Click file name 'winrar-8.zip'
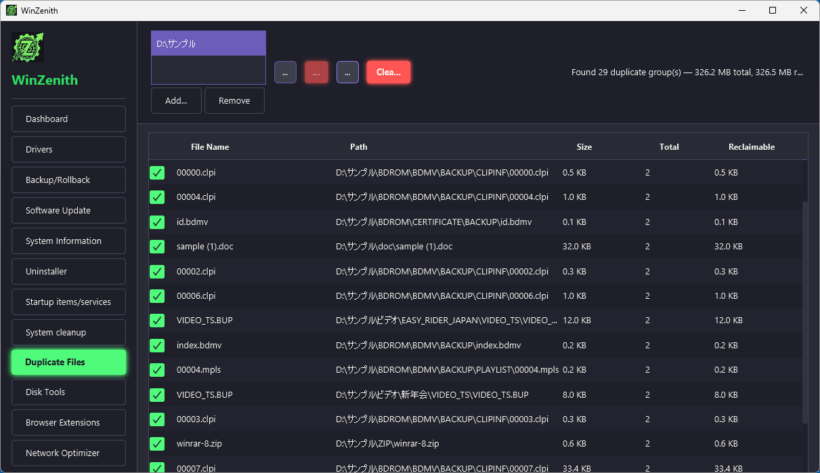 [199, 443]
